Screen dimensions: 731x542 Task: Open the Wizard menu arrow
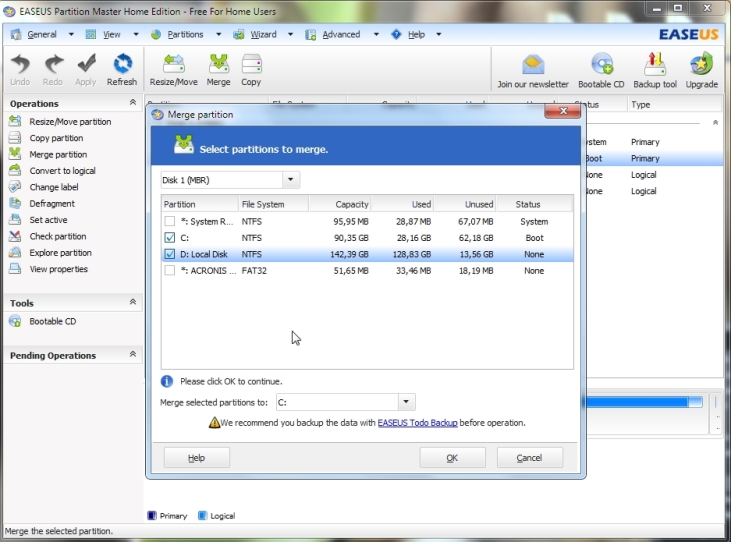290,34
